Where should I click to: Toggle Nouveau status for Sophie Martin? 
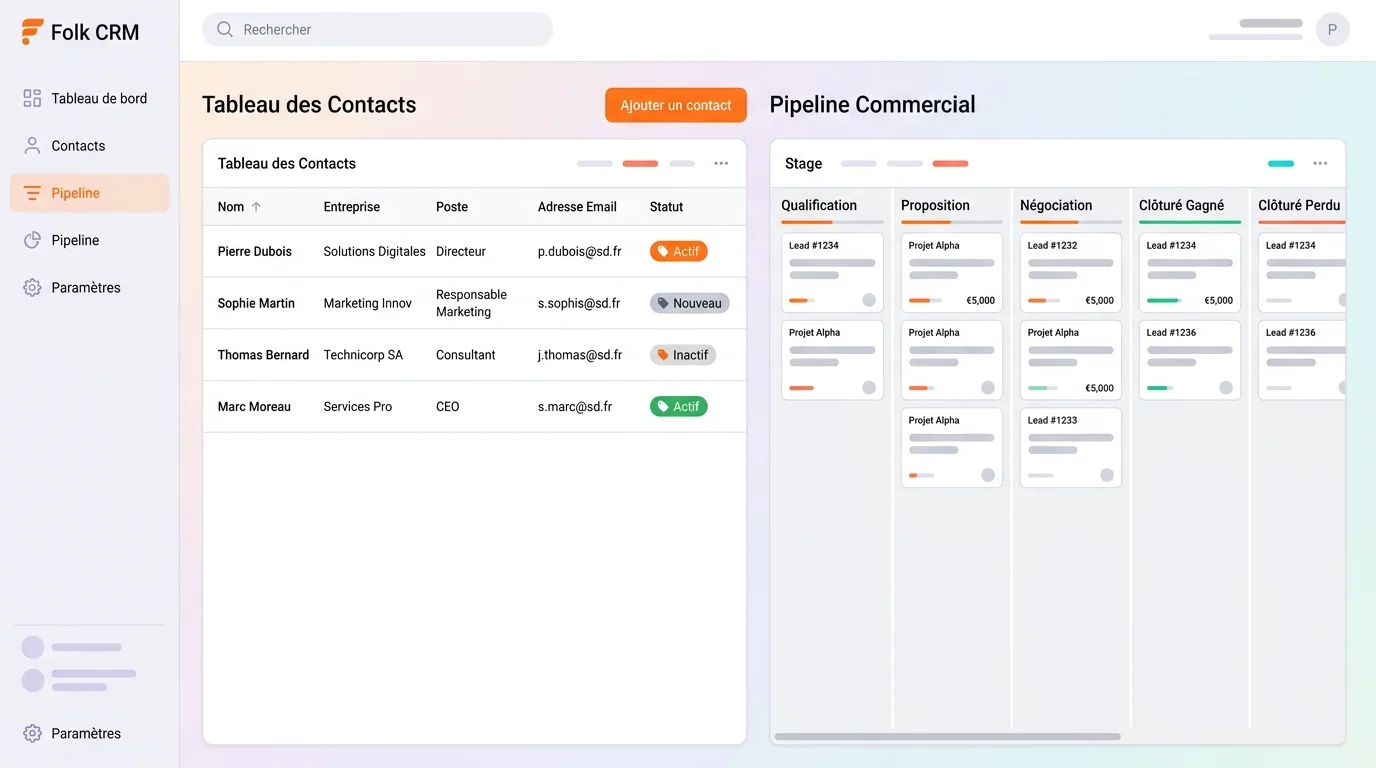coord(689,302)
